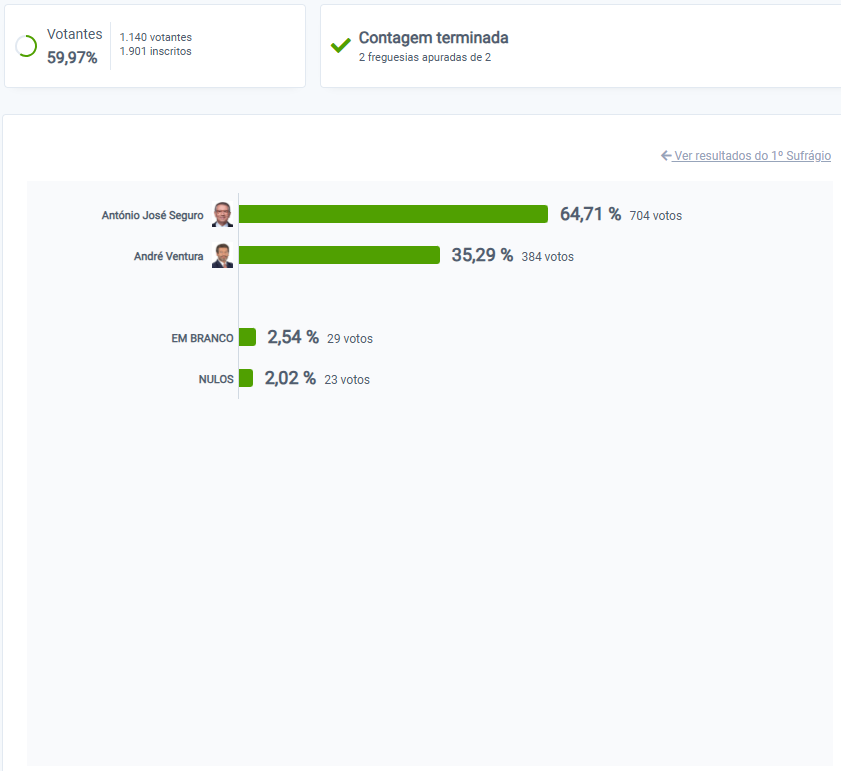Click the left arrow icon before Ver resultados
The width and height of the screenshot is (841, 771).
coord(666,156)
